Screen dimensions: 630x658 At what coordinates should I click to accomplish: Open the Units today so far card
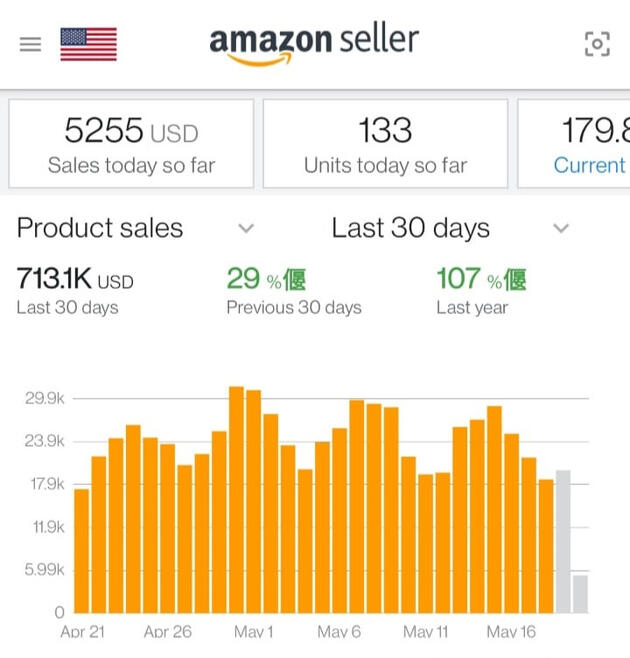tap(385, 144)
